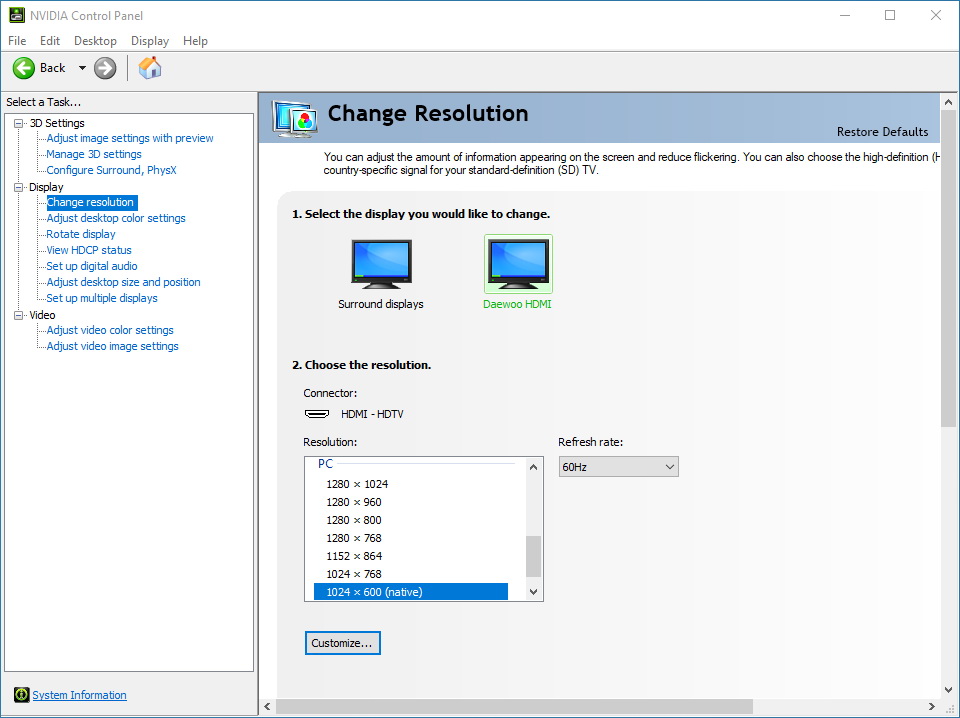Click the main panel horizontal scrollbar thumb
This screenshot has width=960, height=718.
point(514,706)
